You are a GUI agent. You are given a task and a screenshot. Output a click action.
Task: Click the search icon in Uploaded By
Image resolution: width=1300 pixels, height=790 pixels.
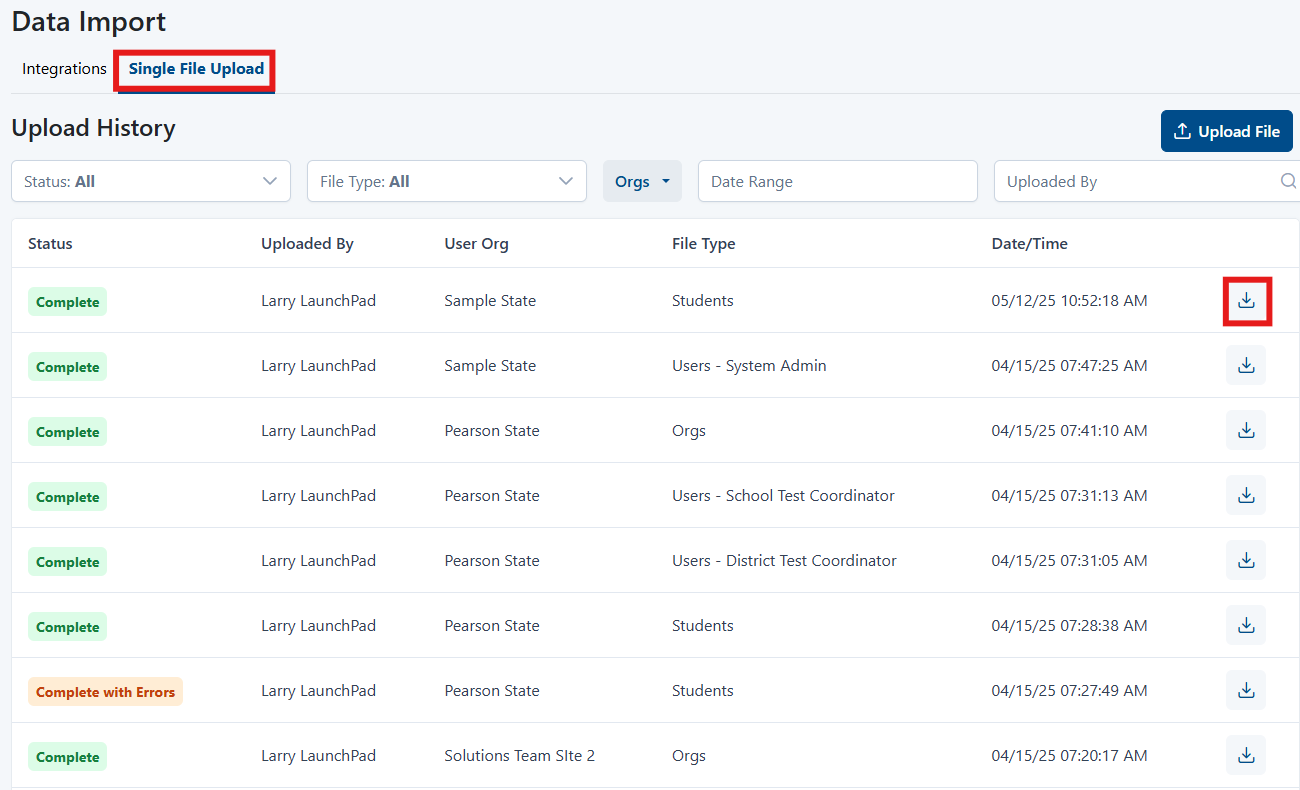point(1288,182)
